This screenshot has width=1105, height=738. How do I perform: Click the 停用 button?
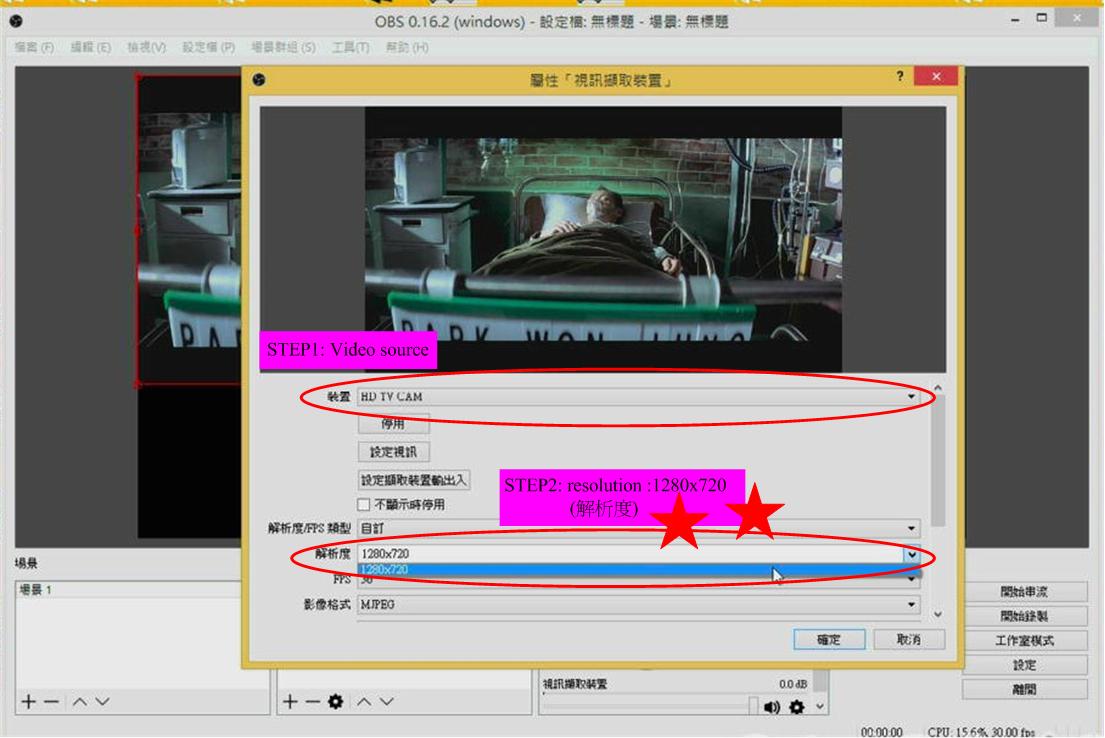click(x=393, y=424)
